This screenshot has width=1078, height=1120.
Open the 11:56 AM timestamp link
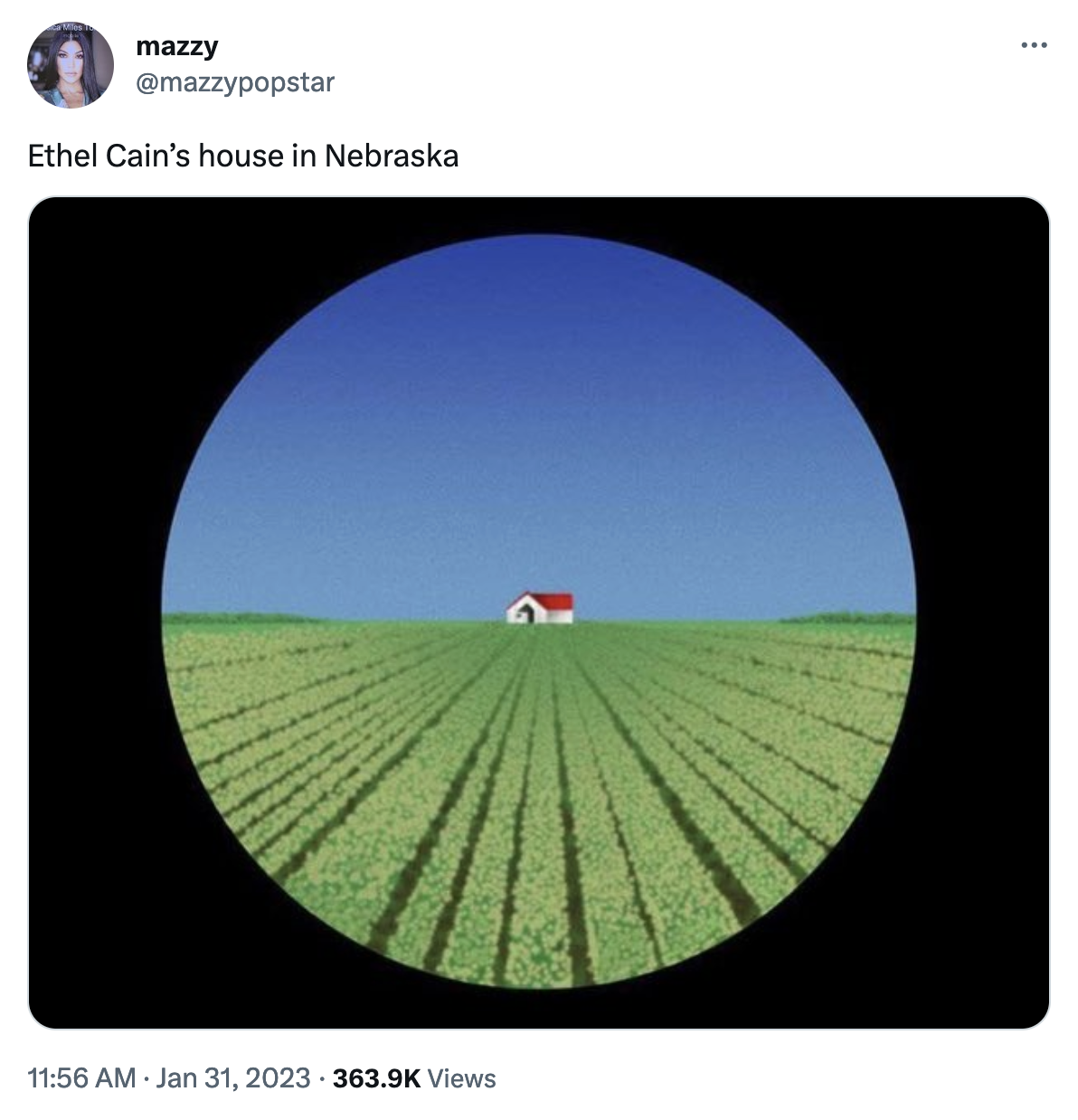point(82,1078)
